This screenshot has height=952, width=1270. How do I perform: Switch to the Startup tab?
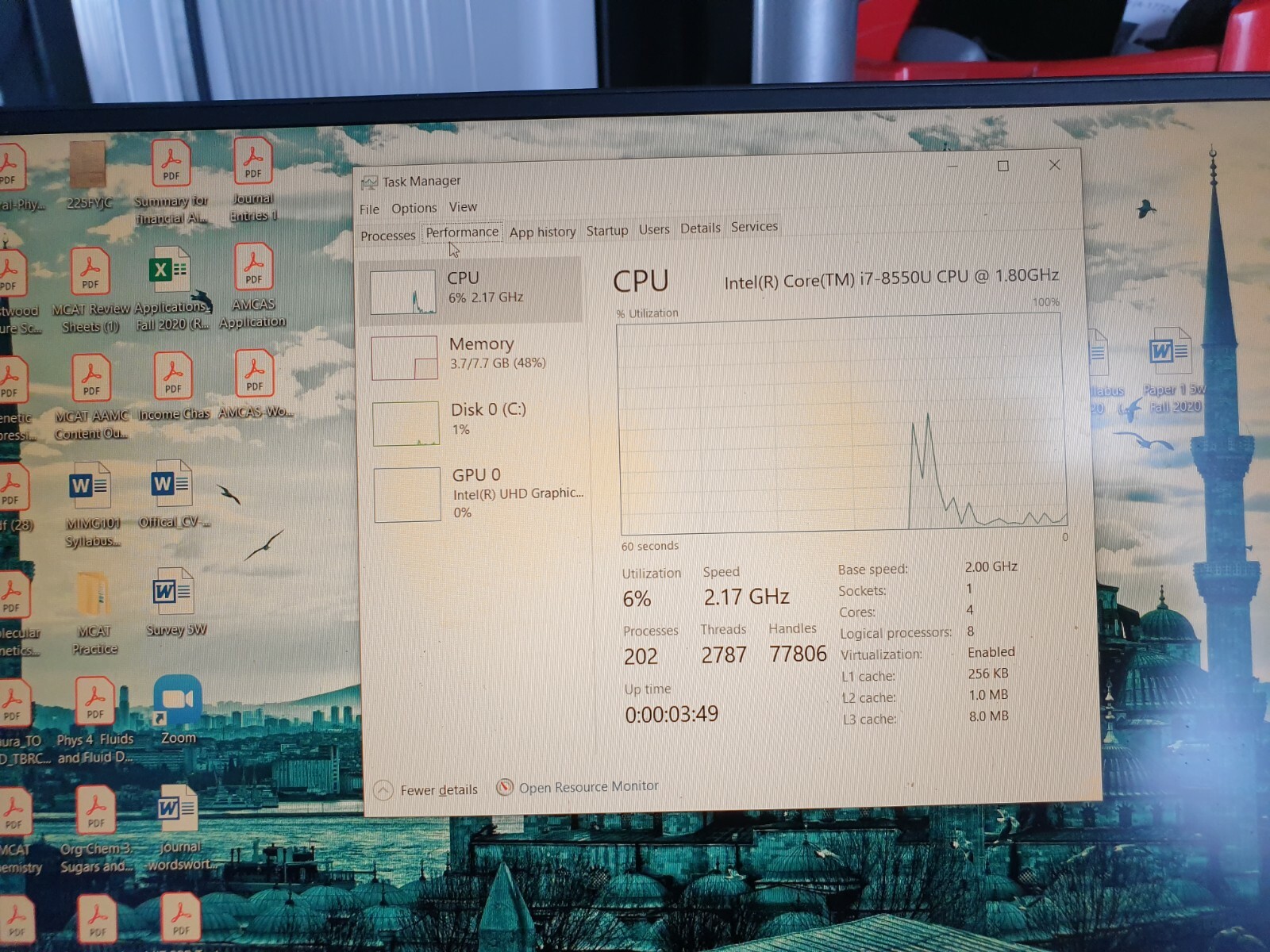[x=607, y=230]
